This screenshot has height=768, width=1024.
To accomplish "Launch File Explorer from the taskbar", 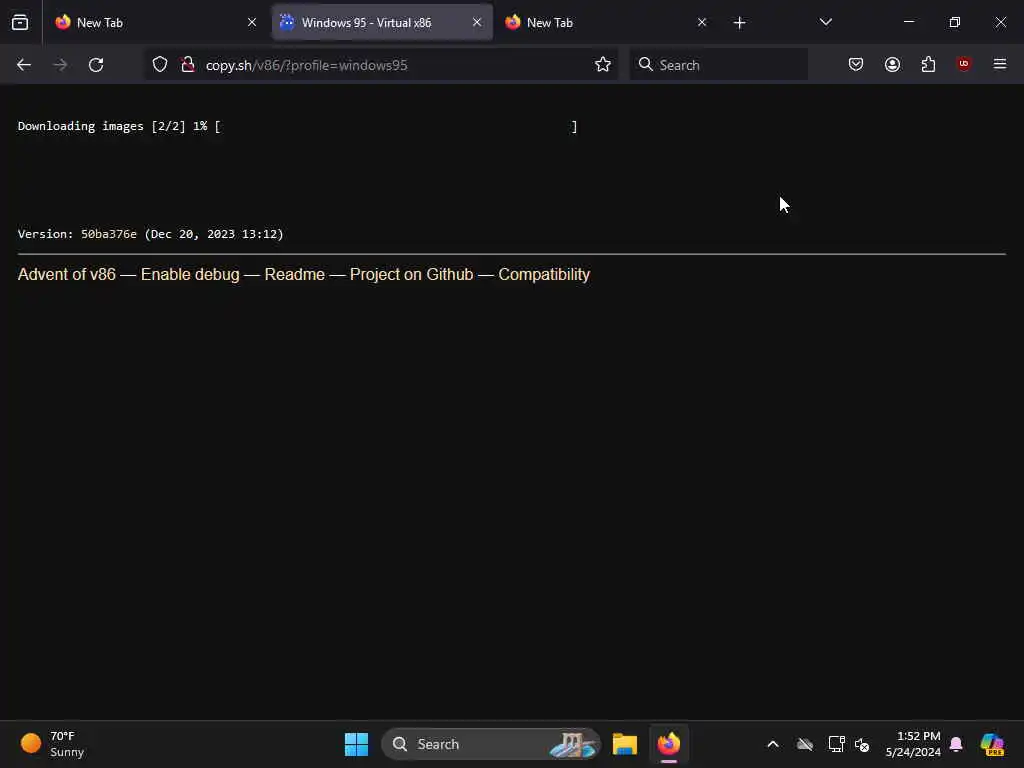I will 625,744.
